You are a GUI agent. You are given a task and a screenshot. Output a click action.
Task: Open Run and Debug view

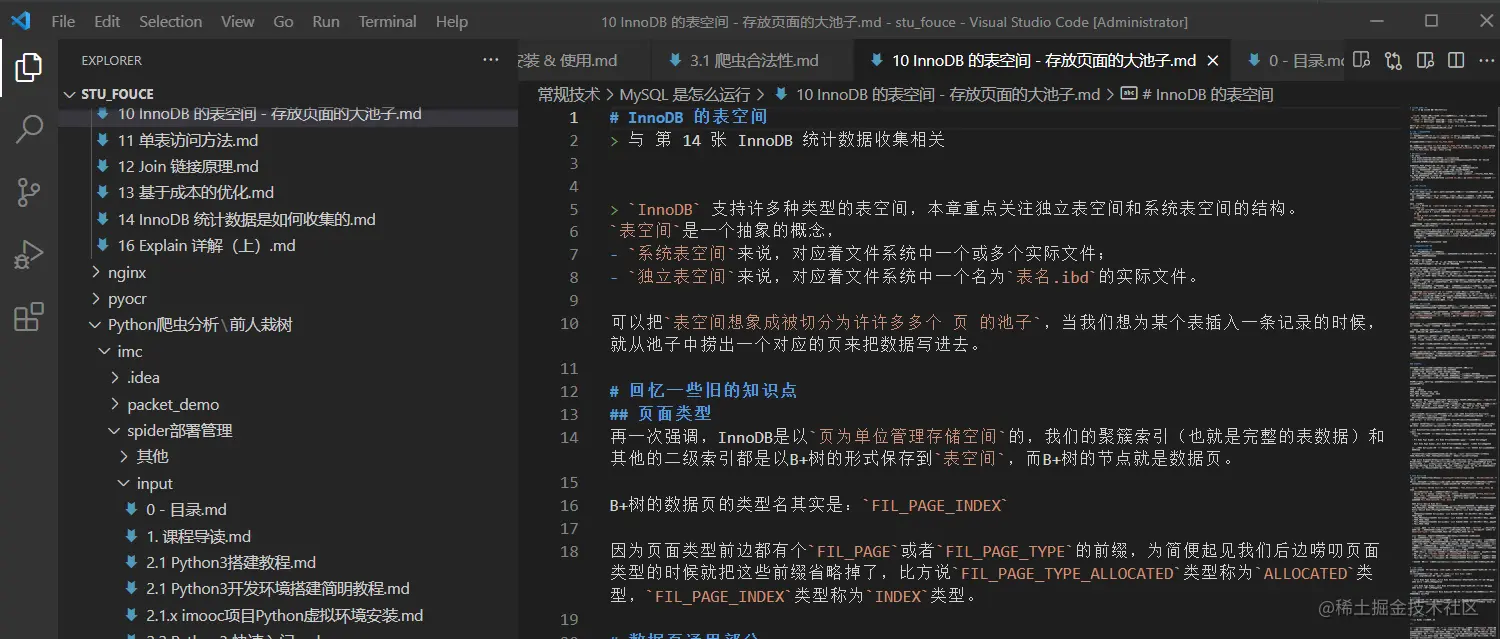(28, 253)
